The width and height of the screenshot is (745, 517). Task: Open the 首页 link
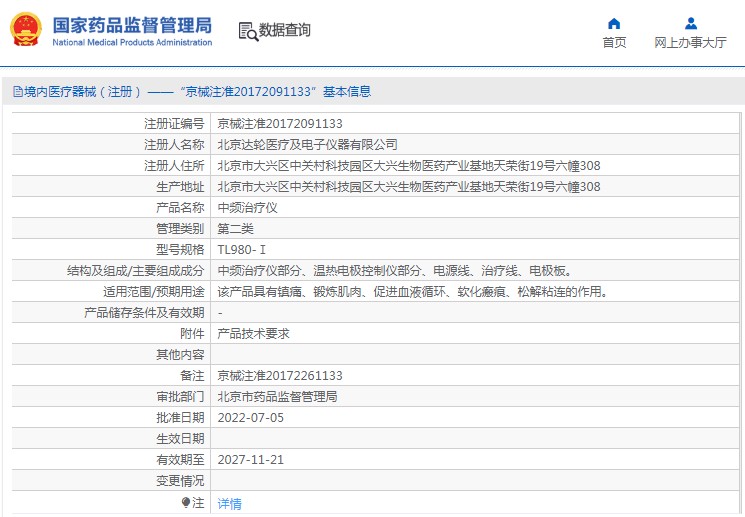(x=614, y=43)
